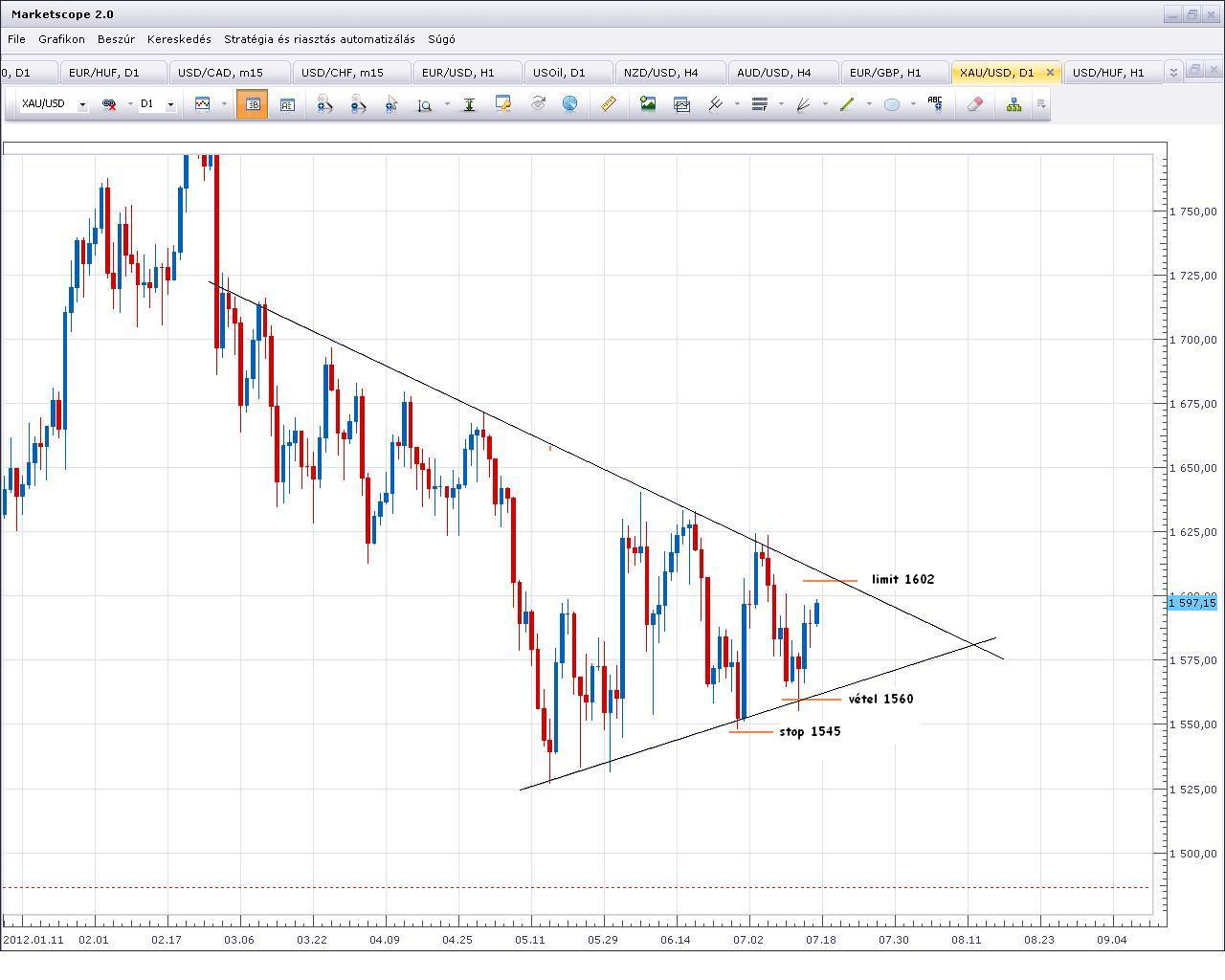This screenshot has height=980, width=1225.
Task: Click the remove linked instrument red X icon
Action: (108, 103)
